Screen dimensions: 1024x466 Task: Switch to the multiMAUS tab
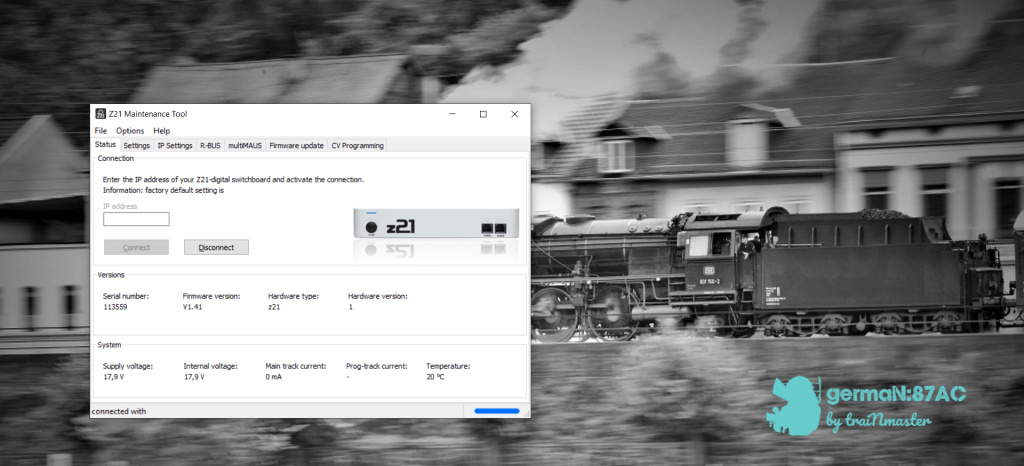click(x=245, y=146)
